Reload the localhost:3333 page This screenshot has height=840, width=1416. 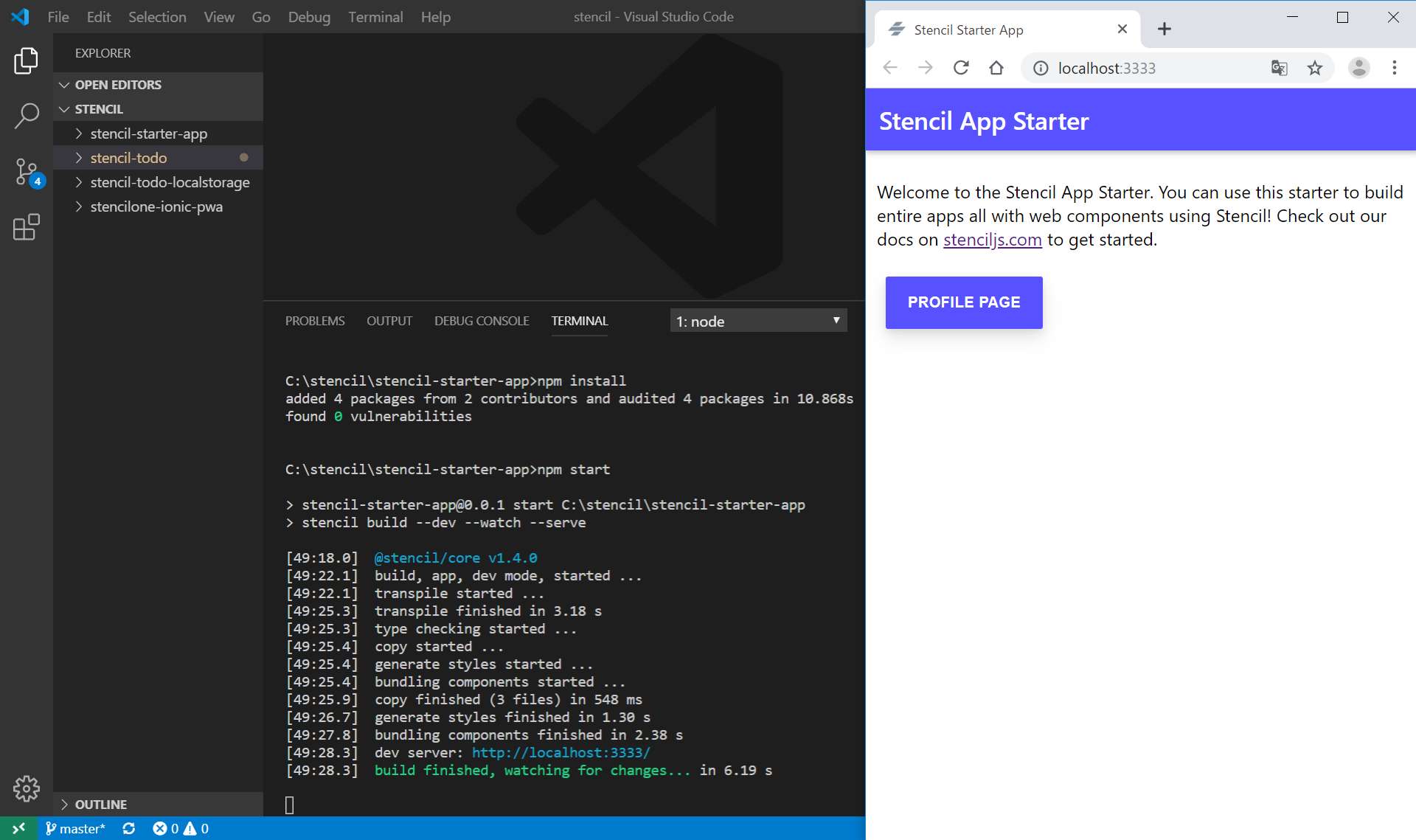click(961, 68)
